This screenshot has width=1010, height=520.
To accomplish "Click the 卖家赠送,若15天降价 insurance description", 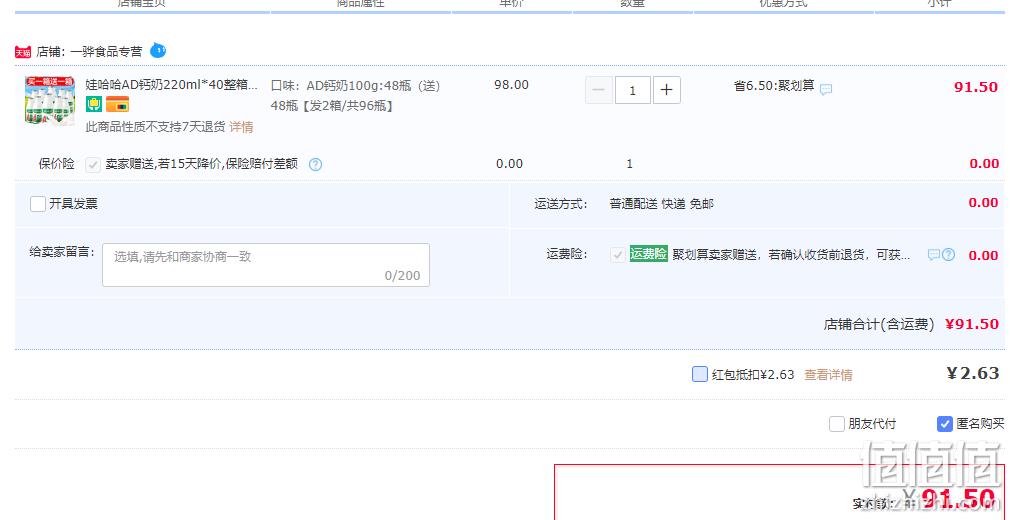I will tap(202, 164).
